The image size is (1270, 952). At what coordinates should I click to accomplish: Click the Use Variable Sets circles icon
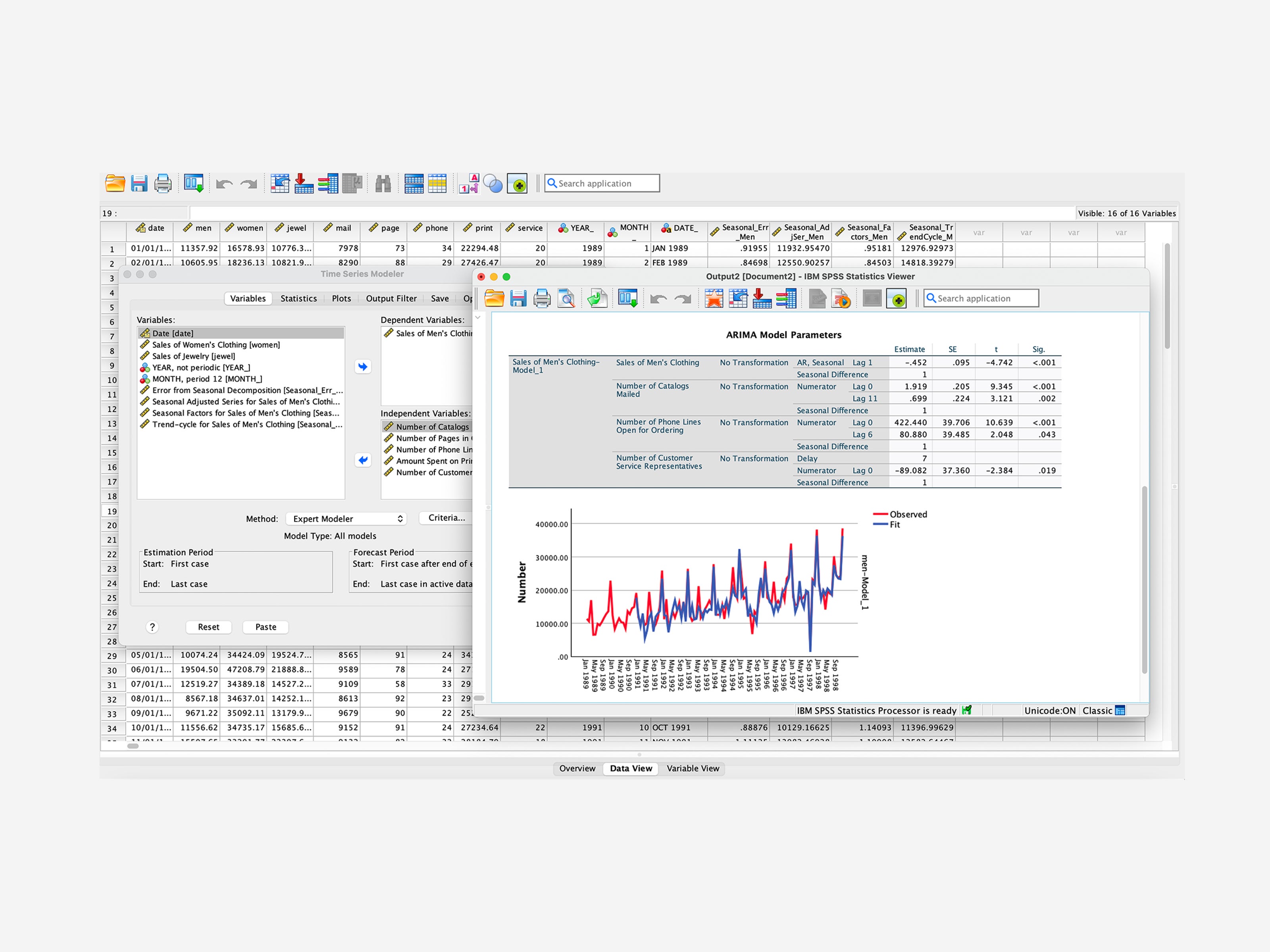pyautogui.click(x=493, y=184)
